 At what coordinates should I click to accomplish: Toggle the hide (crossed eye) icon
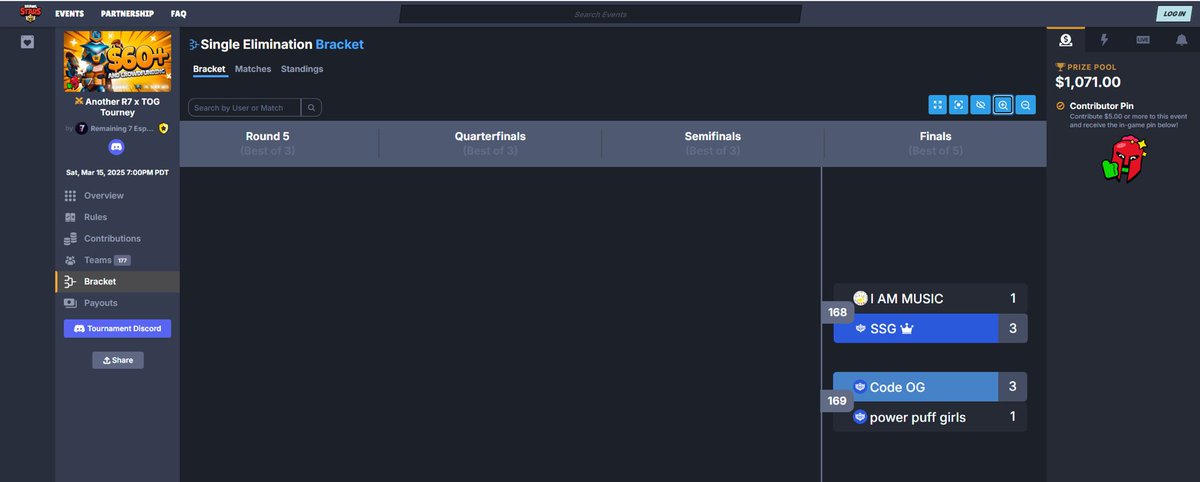click(x=981, y=104)
